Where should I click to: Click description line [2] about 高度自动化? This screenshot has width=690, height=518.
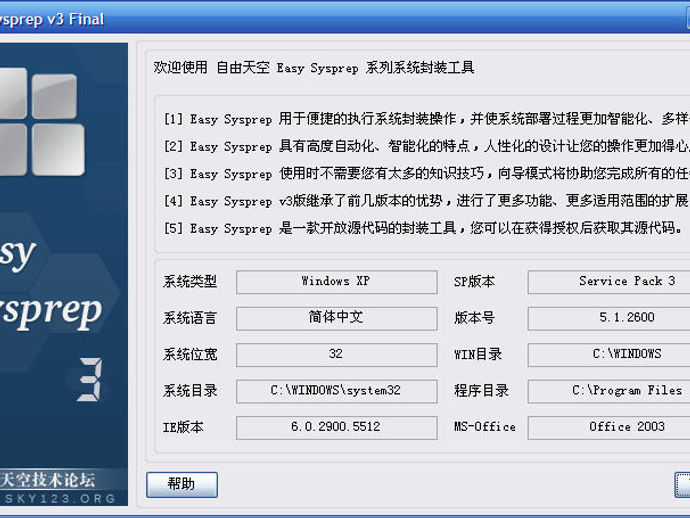[426, 146]
